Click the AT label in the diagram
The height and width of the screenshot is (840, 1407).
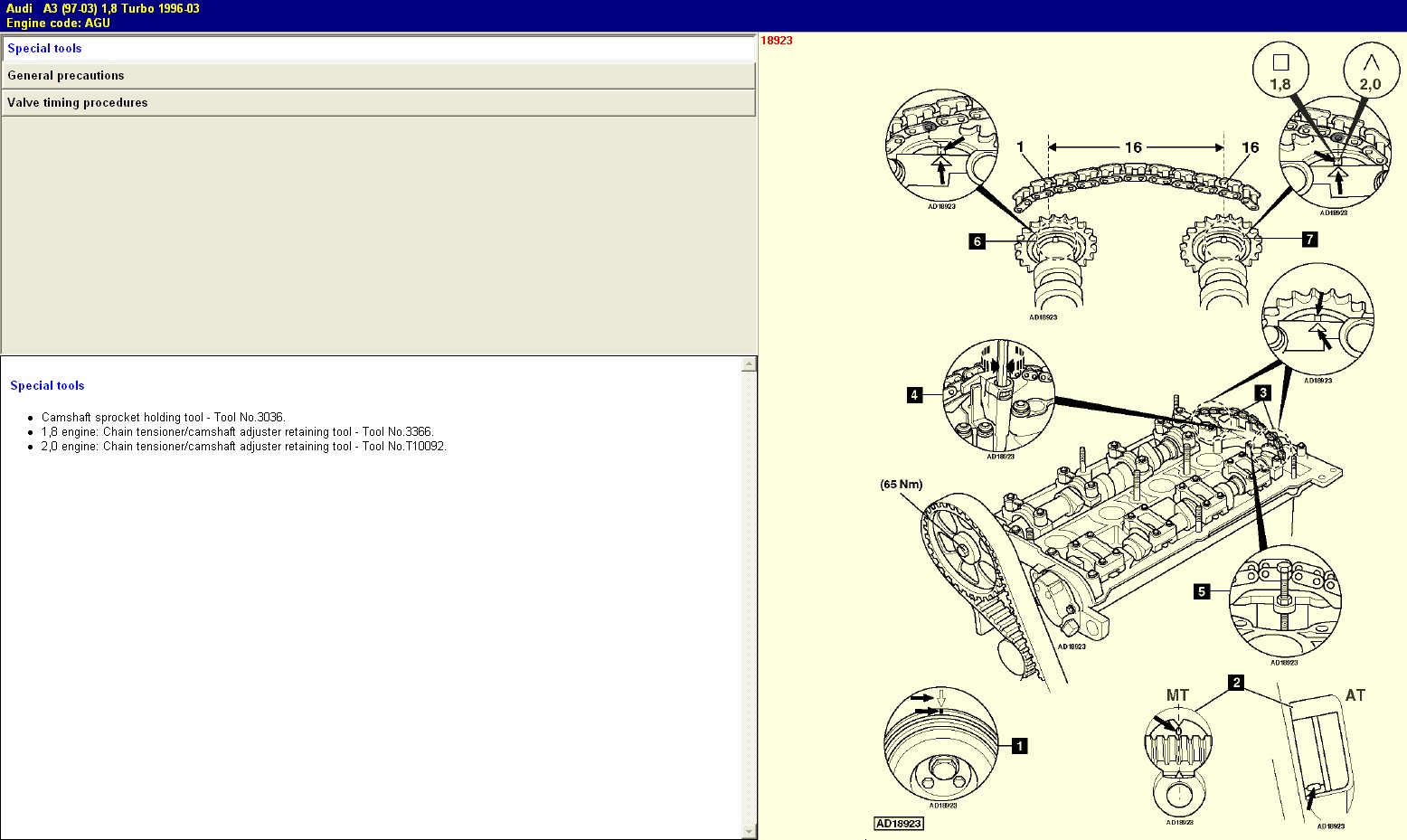(1355, 695)
